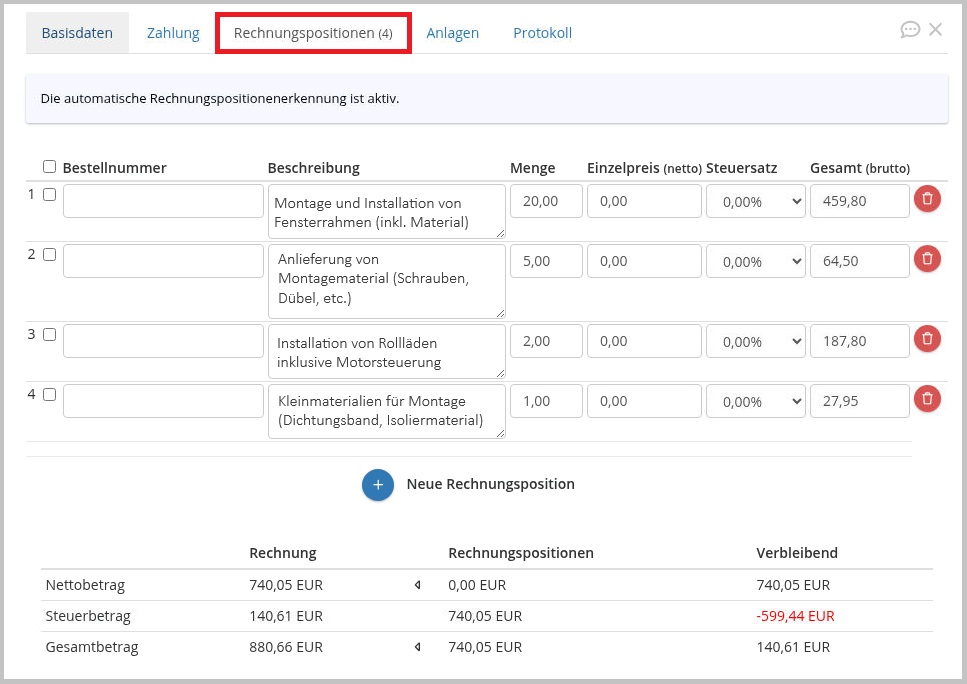The image size is (967, 684).
Task: Open the Steuersatz dropdown in row 1
Action: pyautogui.click(x=755, y=201)
